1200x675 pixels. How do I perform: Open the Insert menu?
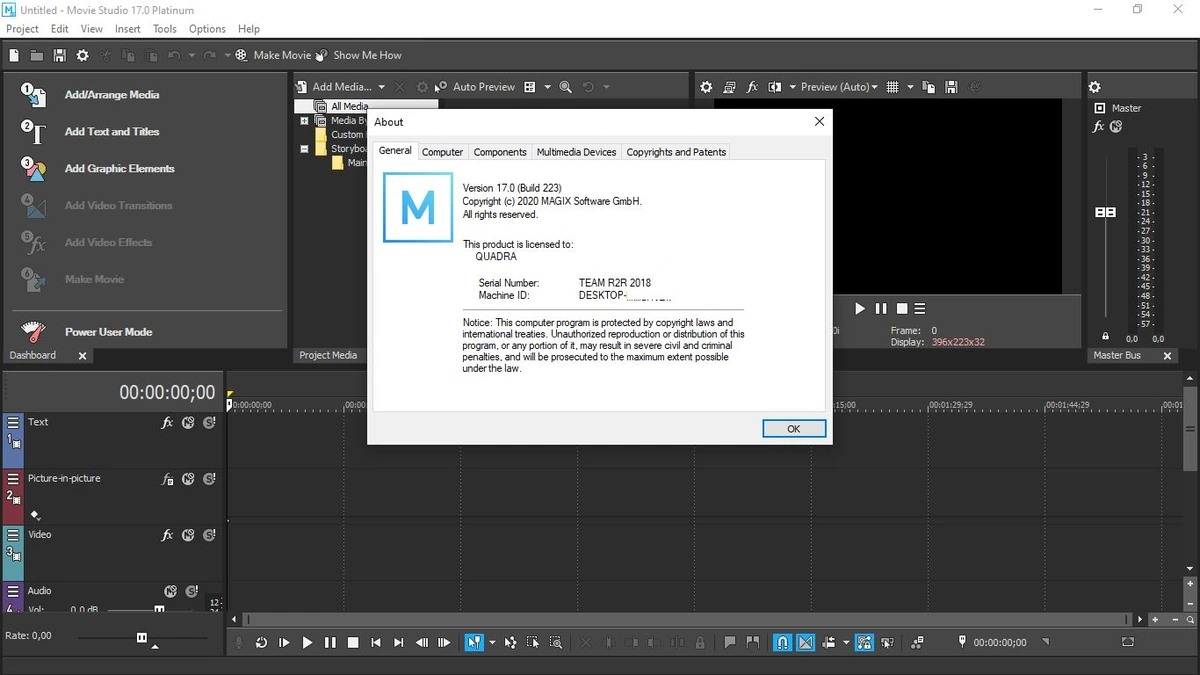(x=128, y=29)
